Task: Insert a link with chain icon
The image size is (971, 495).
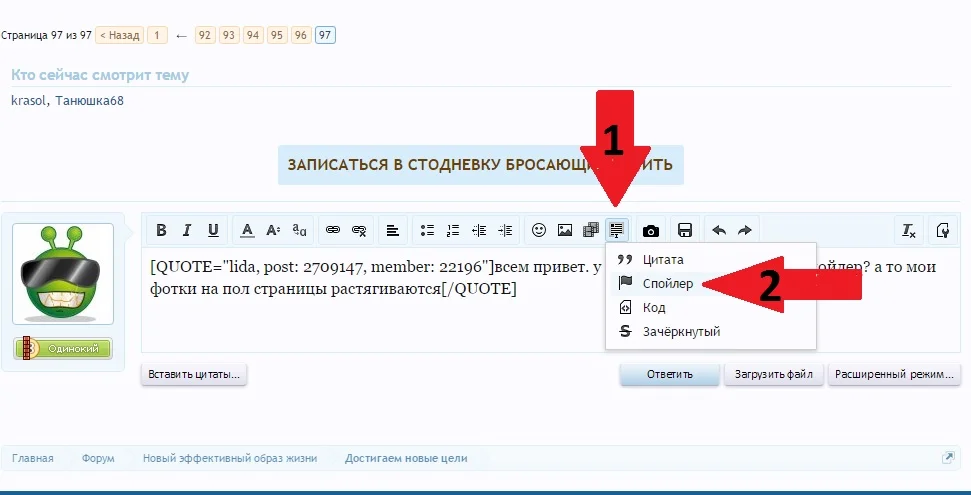Action: [333, 230]
